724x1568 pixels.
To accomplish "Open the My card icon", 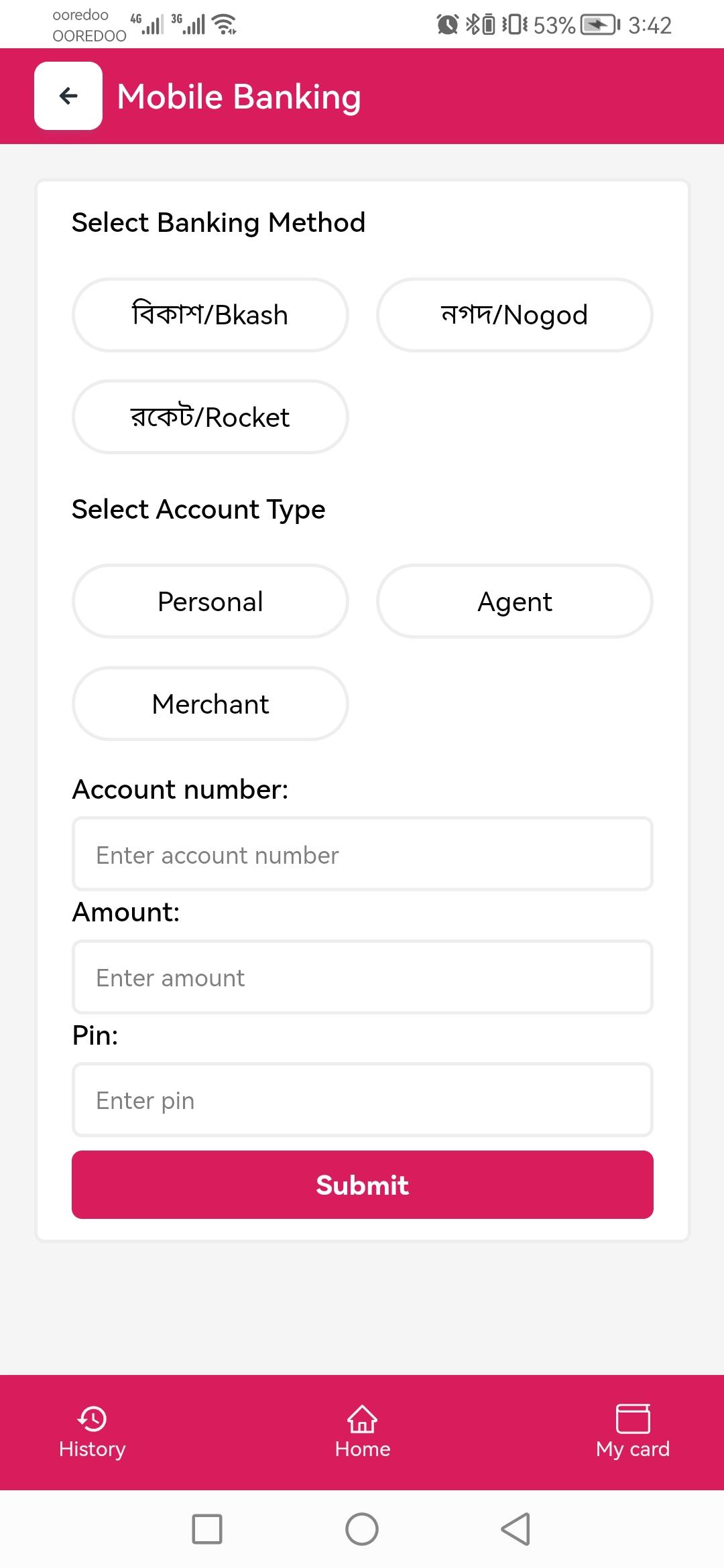I will 633,1418.
